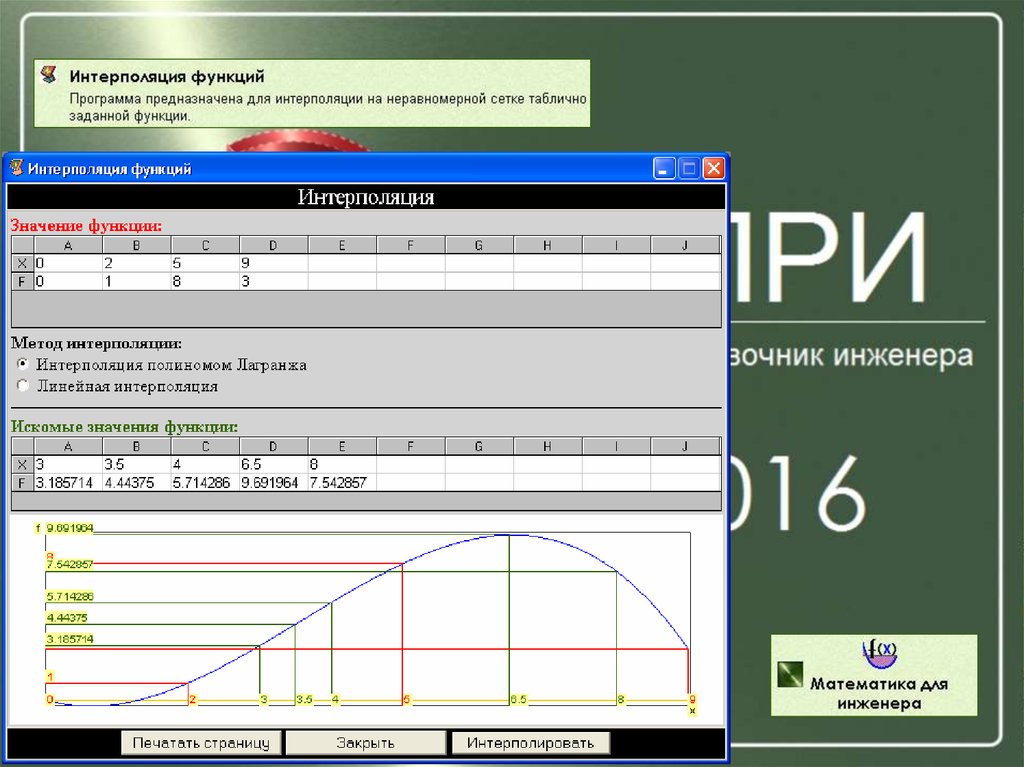Select Линейная интерполяция radio option
1024x767 pixels.
click(23, 385)
